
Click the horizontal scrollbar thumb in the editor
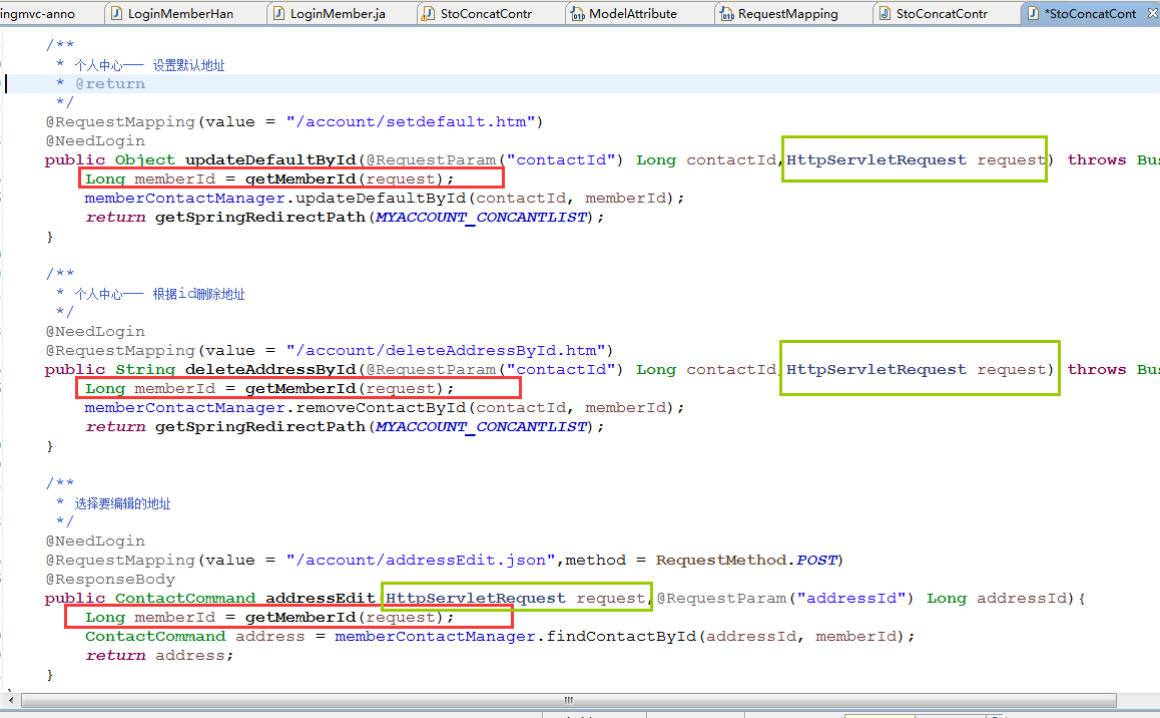click(568, 700)
